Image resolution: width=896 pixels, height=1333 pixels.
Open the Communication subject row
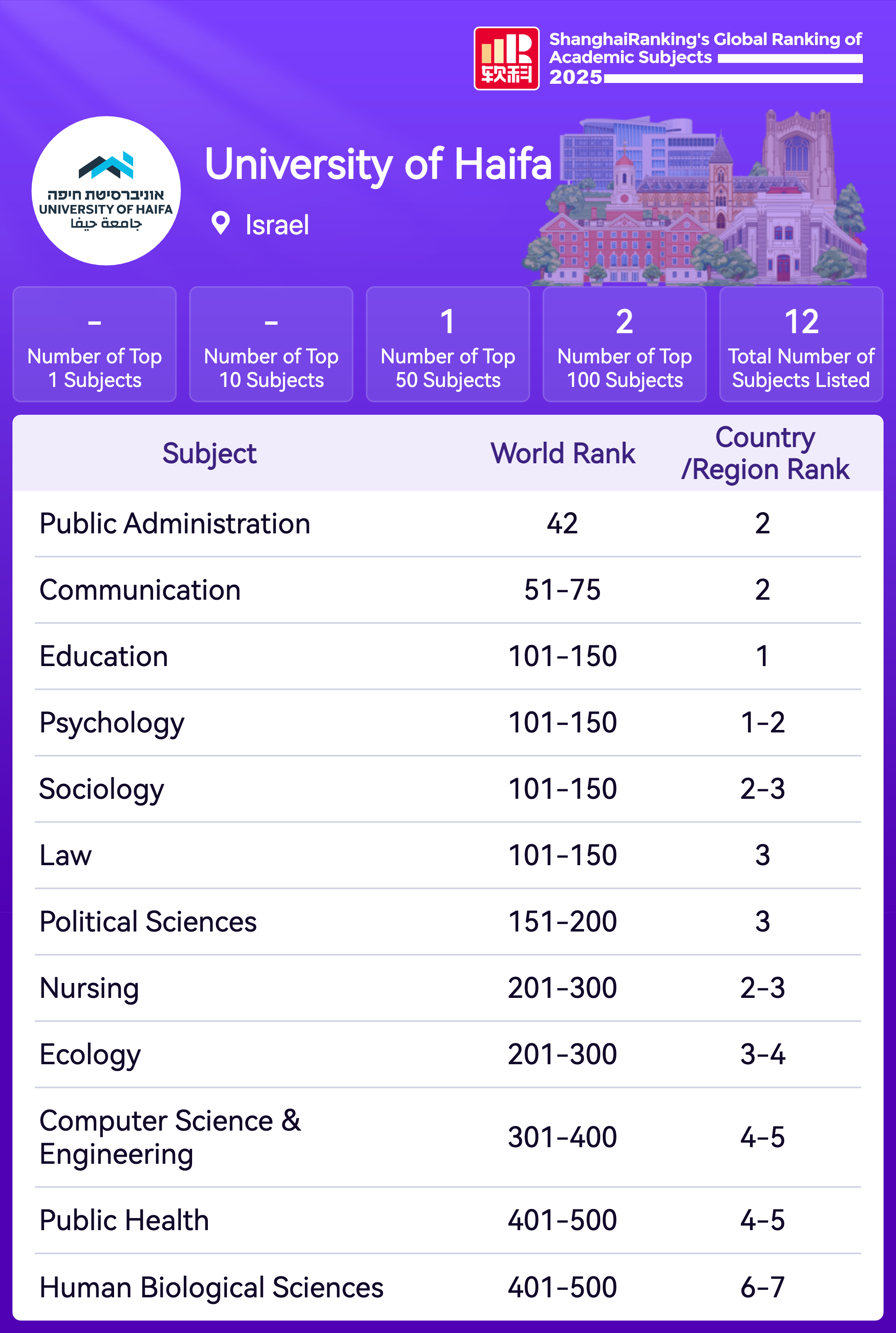pos(140,590)
